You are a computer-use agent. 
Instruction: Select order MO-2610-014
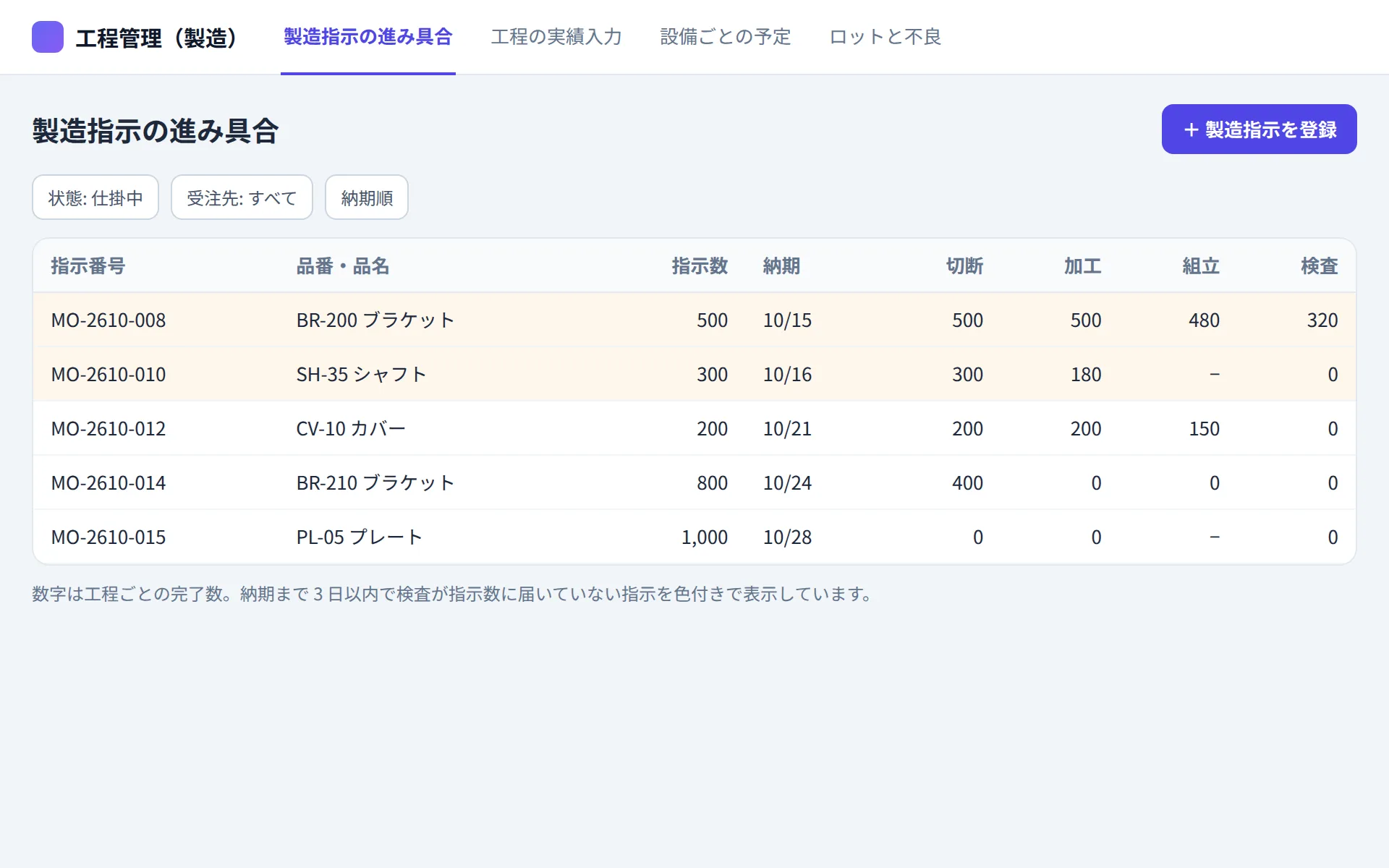(x=109, y=483)
